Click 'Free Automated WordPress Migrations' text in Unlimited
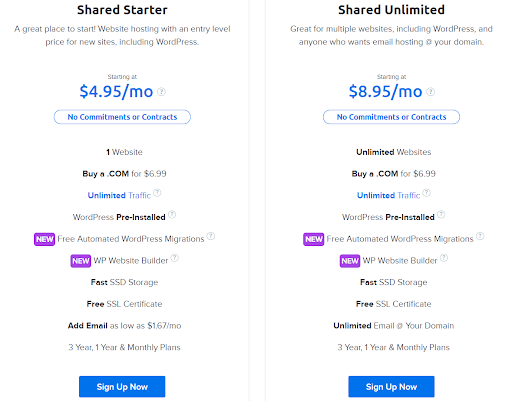The width and height of the screenshot is (512, 401). pos(400,239)
